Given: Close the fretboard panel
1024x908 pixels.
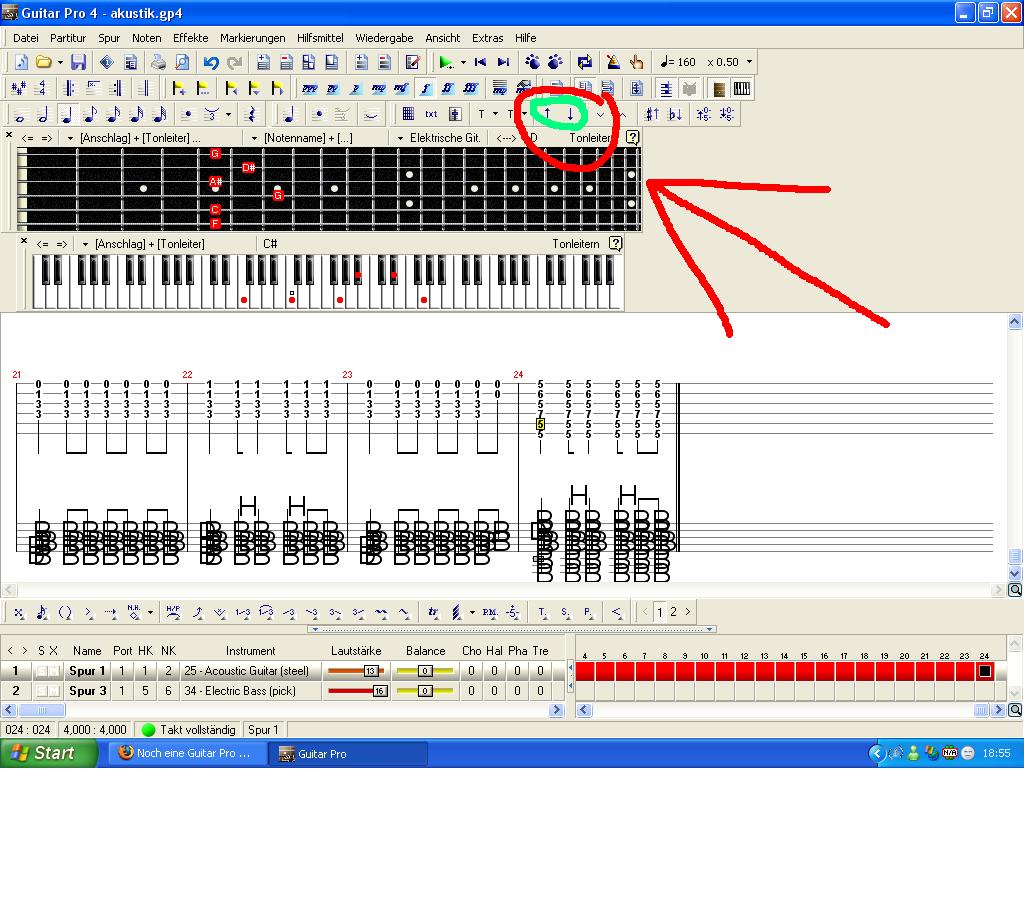Looking at the screenshot, I should [x=8, y=135].
